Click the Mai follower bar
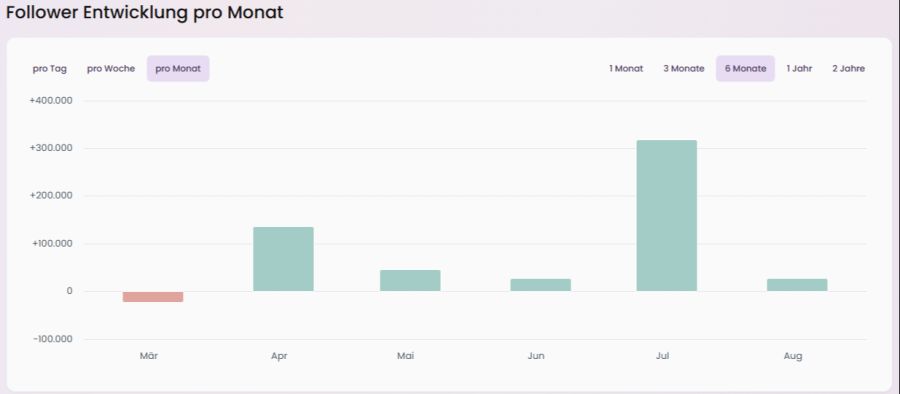Viewport: 900px width, 394px height. [410, 280]
